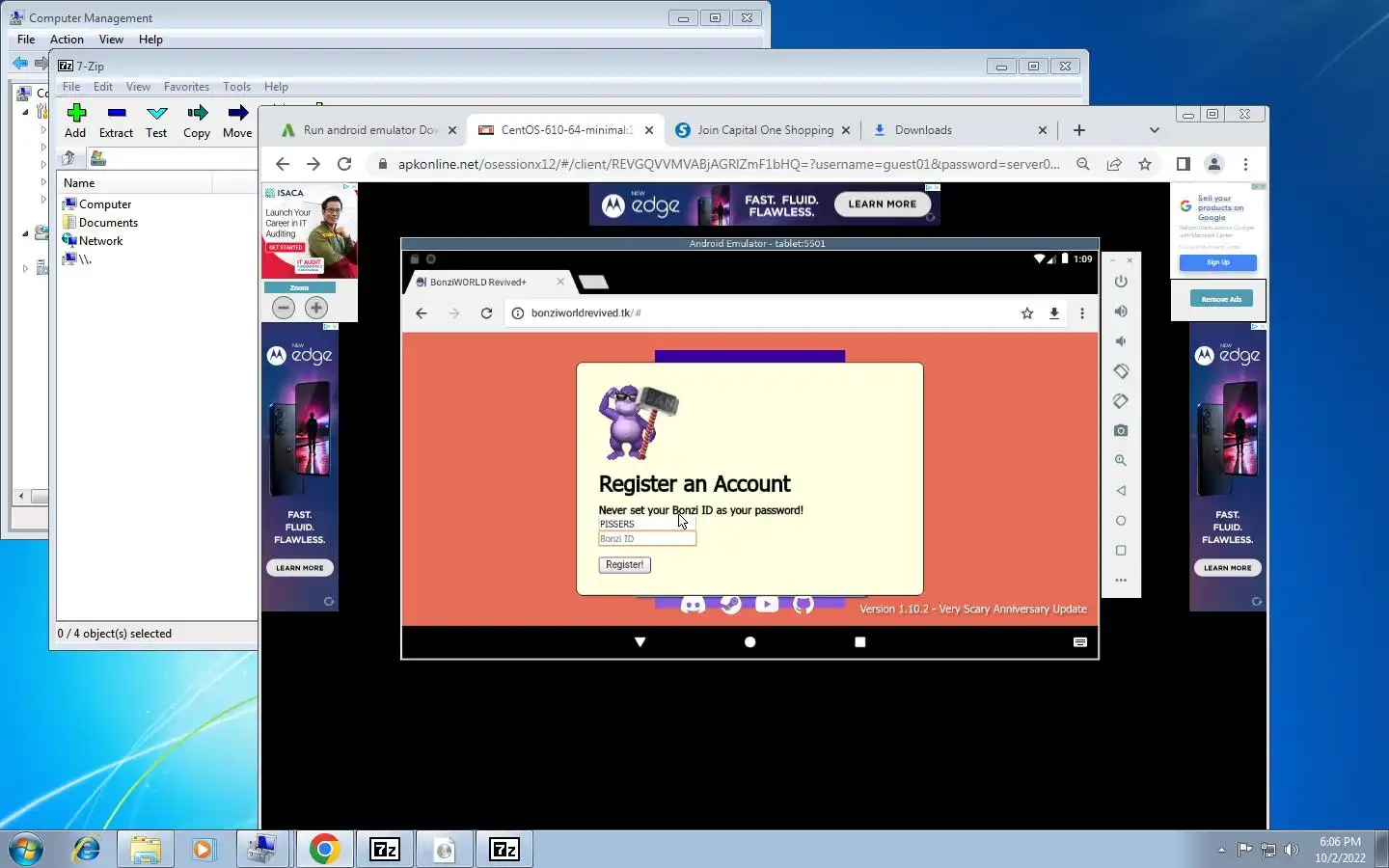Rotate the emulator screen left

(x=1121, y=371)
